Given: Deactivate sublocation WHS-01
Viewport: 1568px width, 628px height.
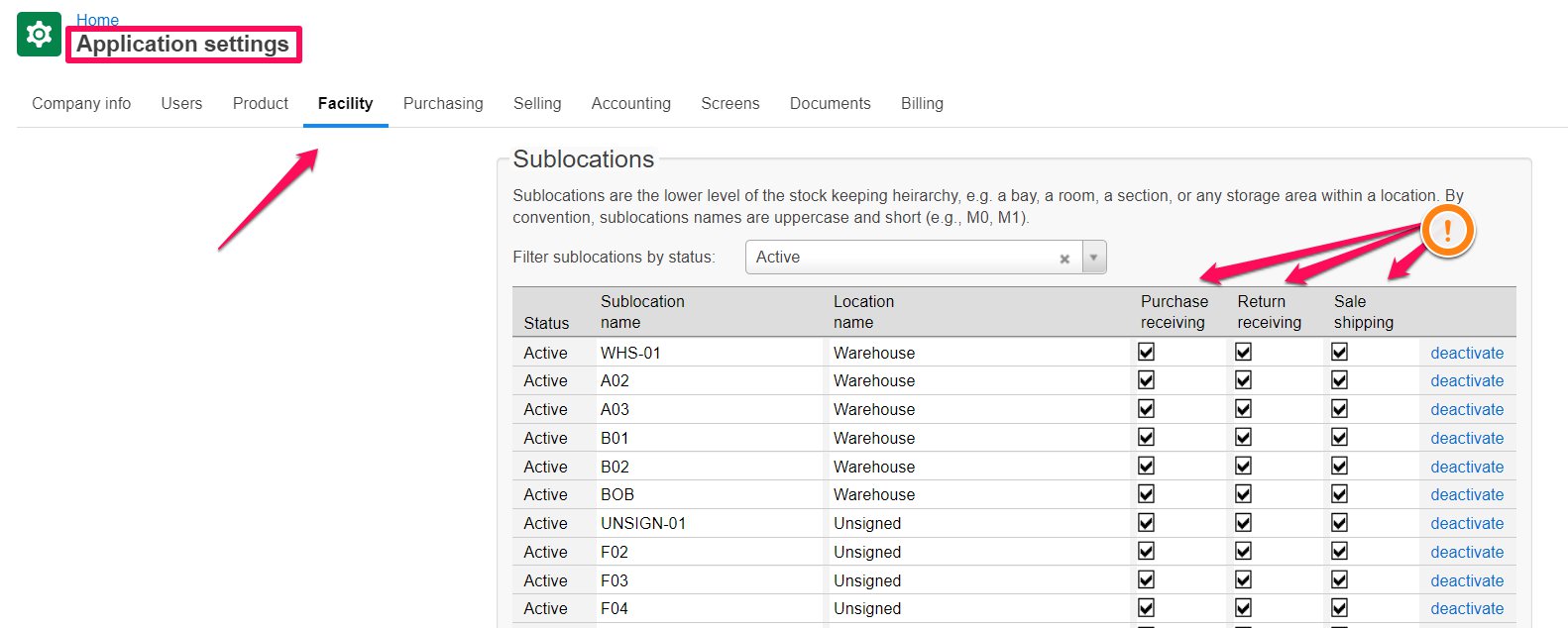Looking at the screenshot, I should click(1467, 353).
